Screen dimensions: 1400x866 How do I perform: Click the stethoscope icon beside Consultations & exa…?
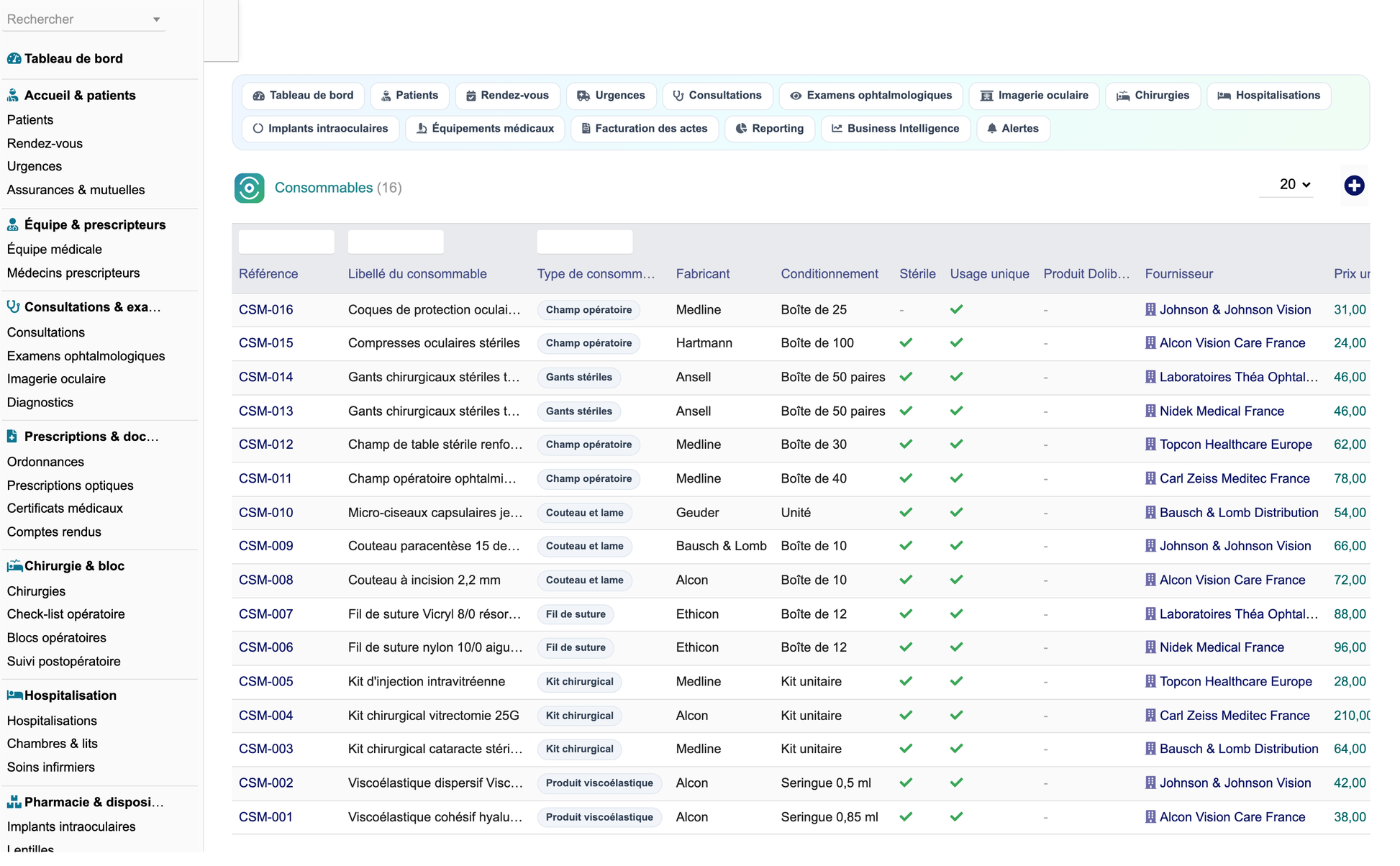point(13,306)
